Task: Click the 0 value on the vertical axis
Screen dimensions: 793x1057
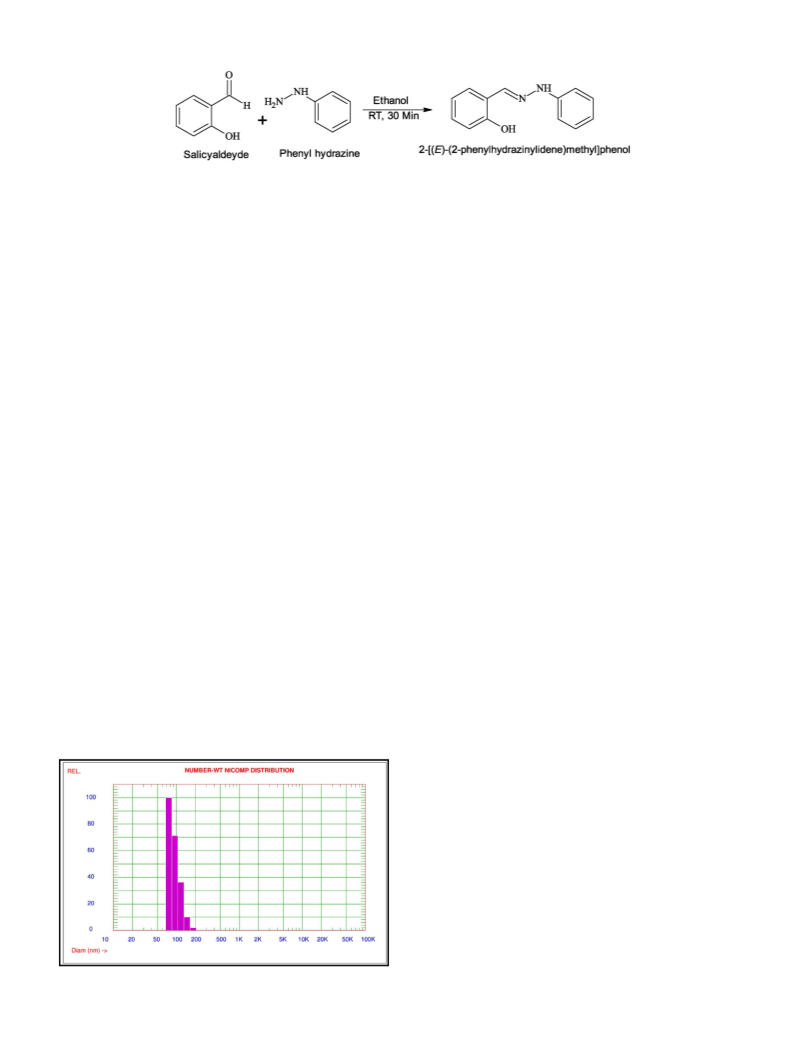Action: (91, 930)
